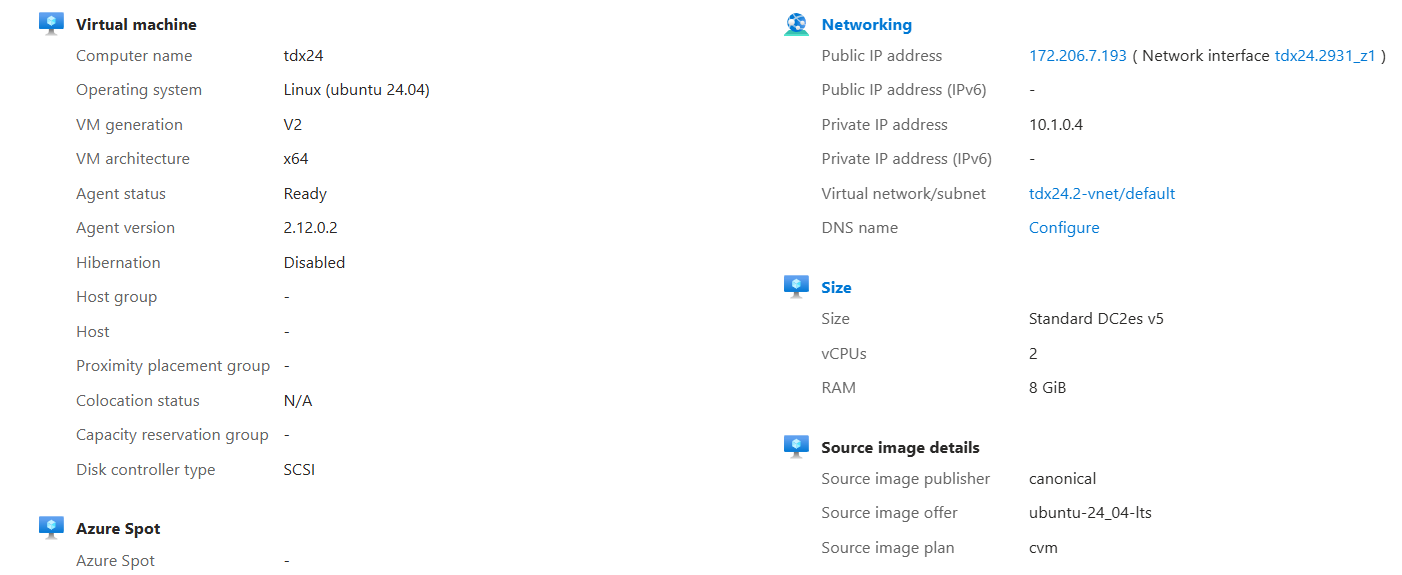The image size is (1402, 575).
Task: Open the tdx24.2-vnet/default subnet link
Action: tap(1101, 194)
